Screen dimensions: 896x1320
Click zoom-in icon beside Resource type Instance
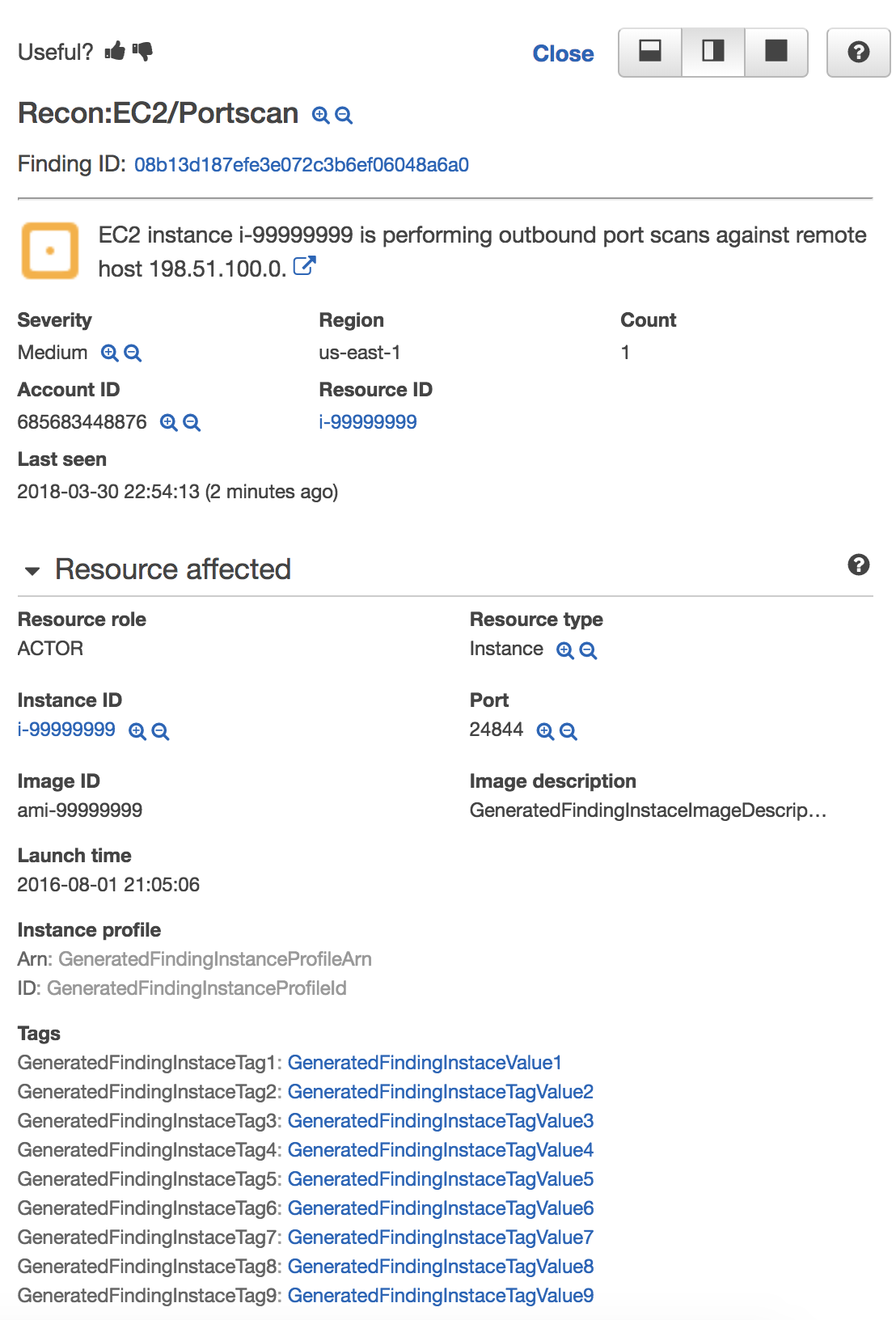click(565, 651)
